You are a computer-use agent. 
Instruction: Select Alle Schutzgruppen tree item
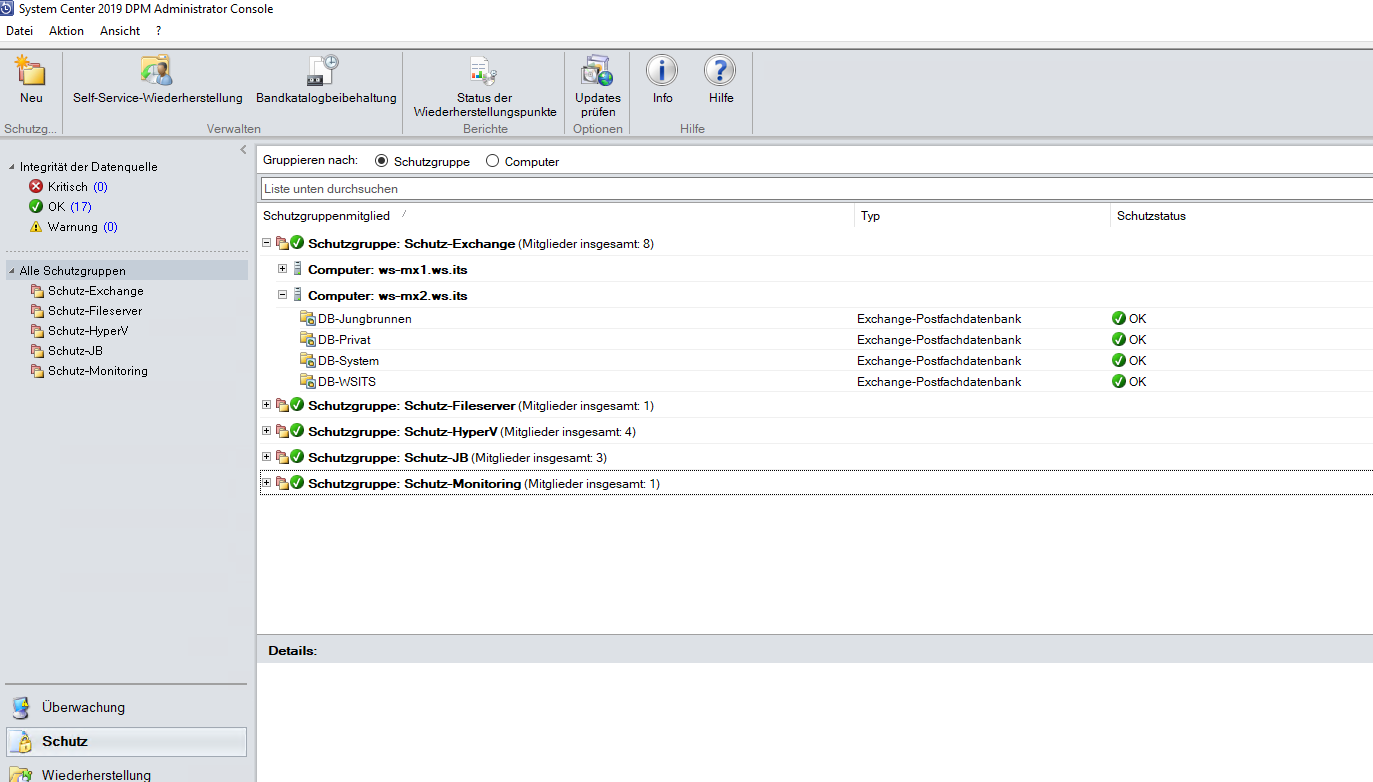pyautogui.click(x=126, y=271)
